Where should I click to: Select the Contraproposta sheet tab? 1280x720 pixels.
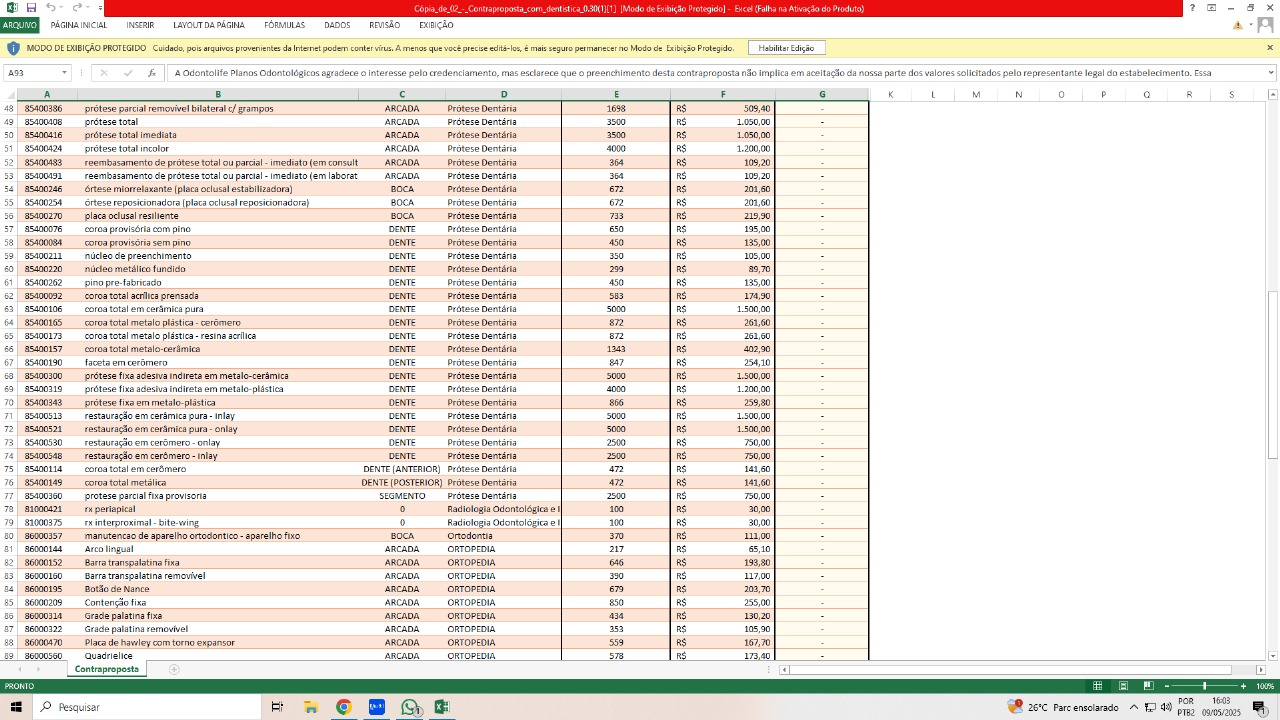point(106,669)
